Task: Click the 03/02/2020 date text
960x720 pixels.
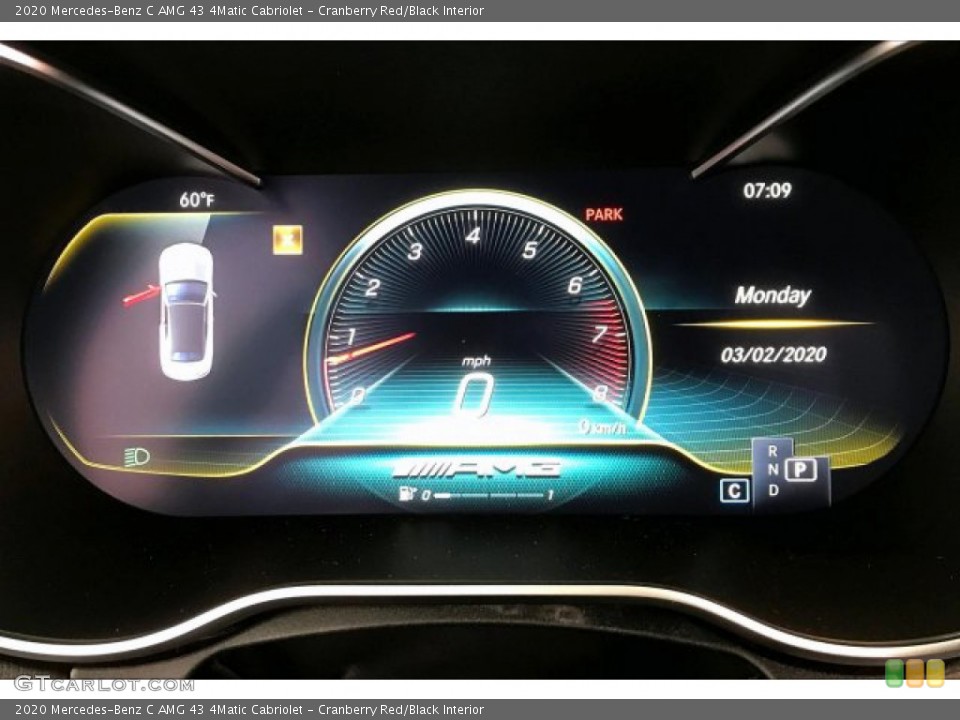Action: (x=773, y=354)
